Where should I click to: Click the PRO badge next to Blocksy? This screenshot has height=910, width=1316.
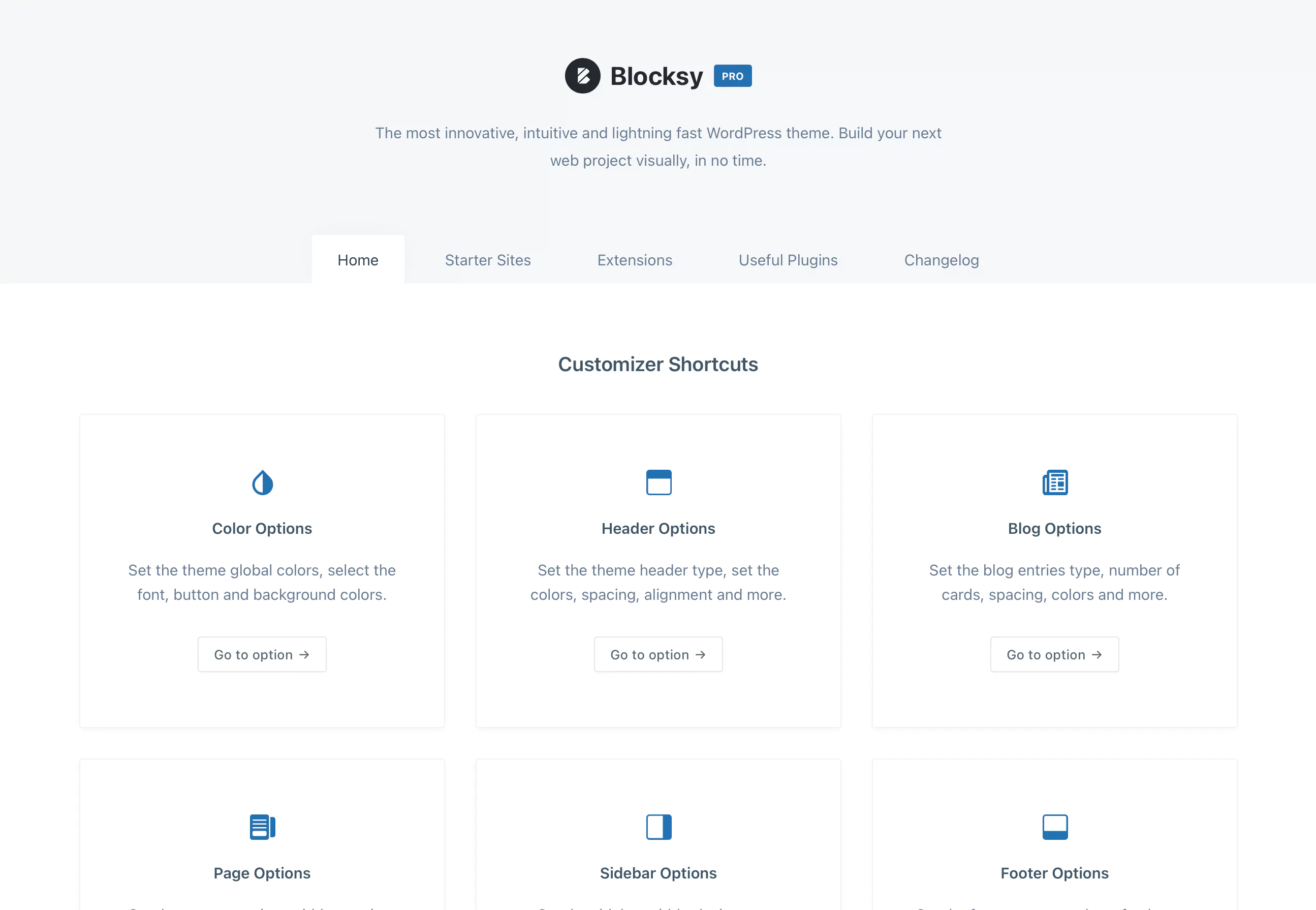tap(733, 75)
